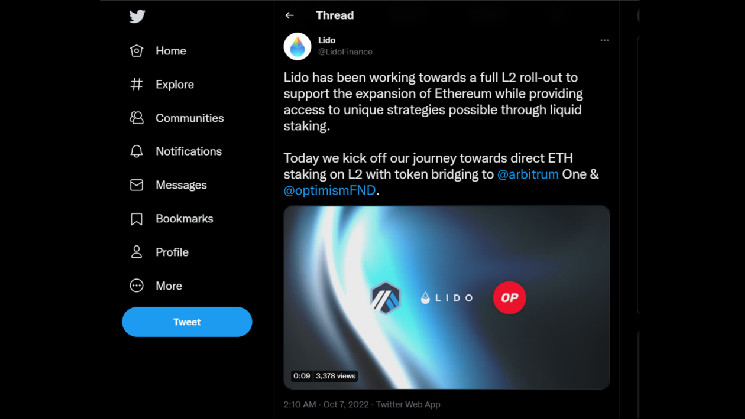Open the Profile person icon

[137, 252]
